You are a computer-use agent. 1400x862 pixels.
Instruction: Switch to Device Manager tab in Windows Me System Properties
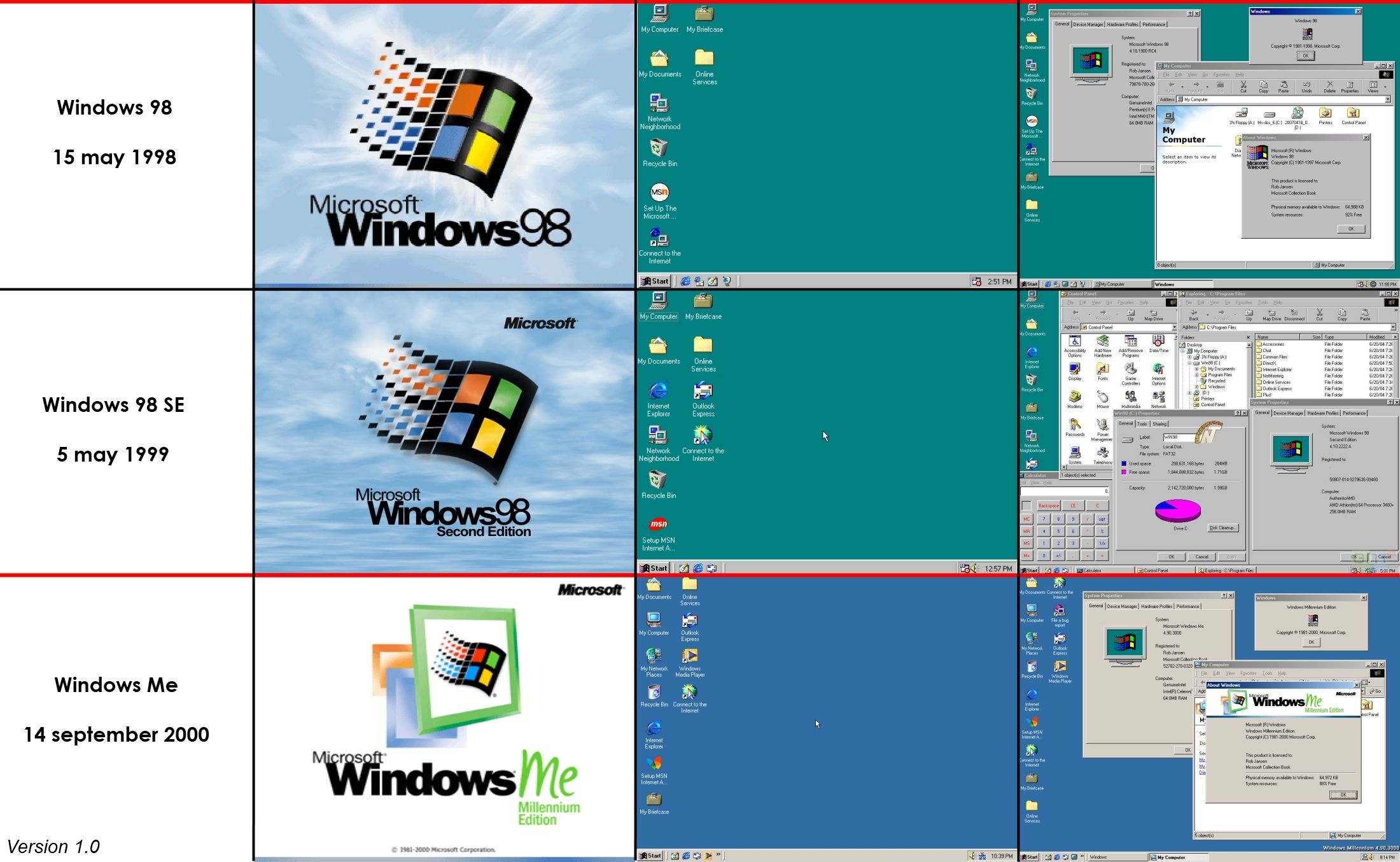pos(1122,607)
